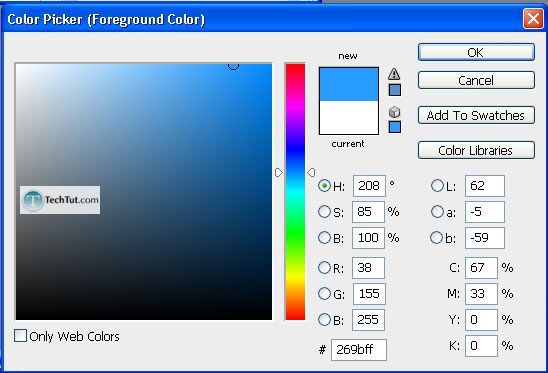Click the a field showing -5
The height and width of the screenshot is (373, 548).
[x=485, y=212]
